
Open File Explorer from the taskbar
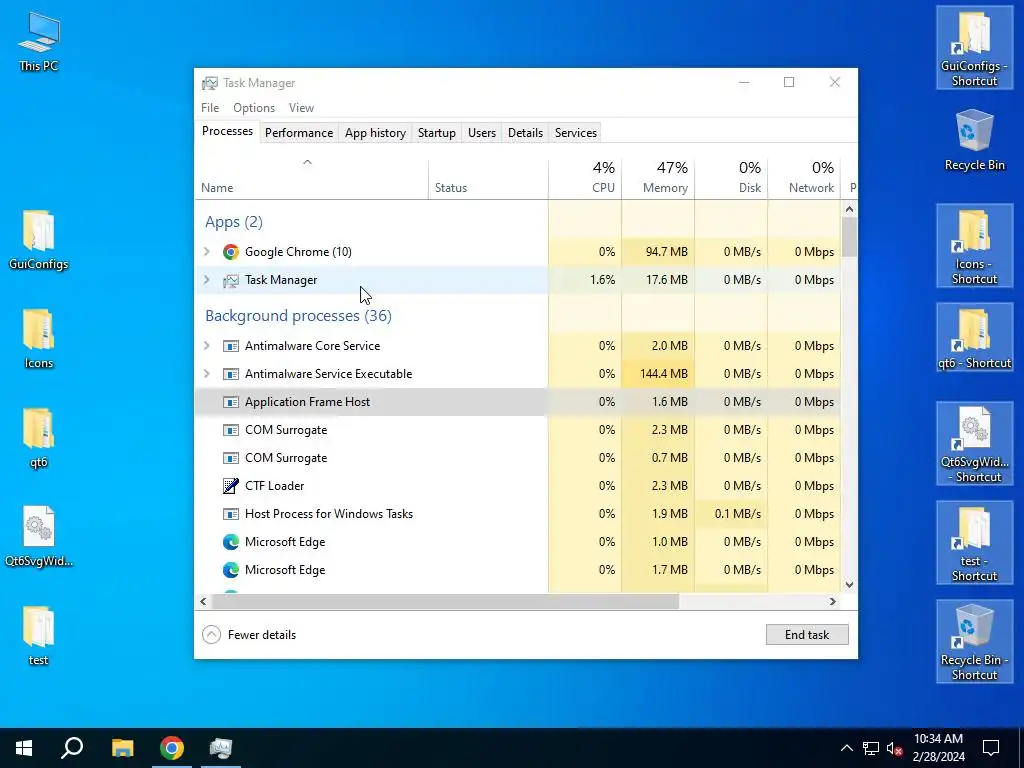point(122,748)
